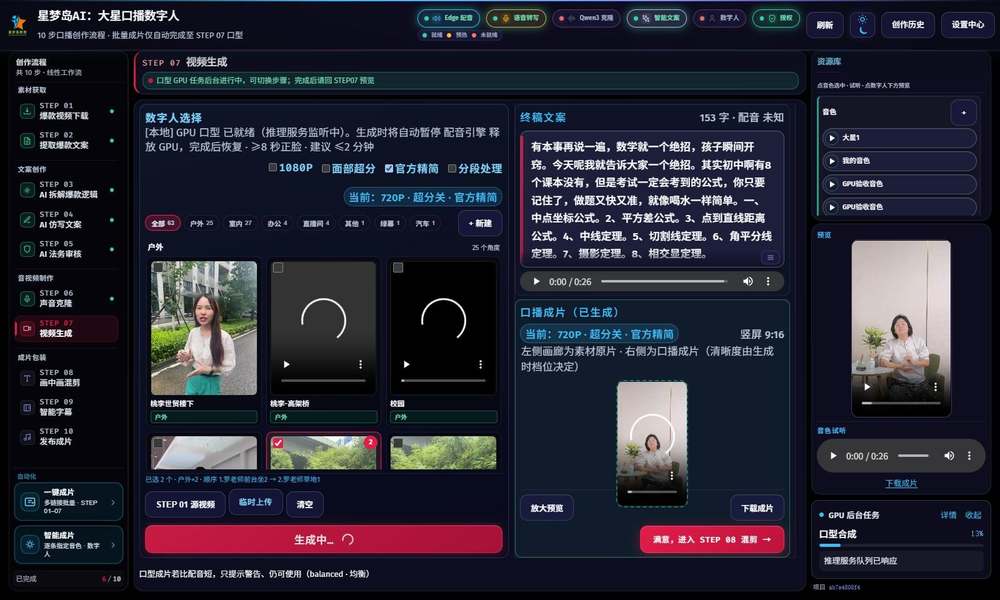Open the 桃李世贸楼下 avatar thumbnail

pyautogui.click(x=204, y=328)
